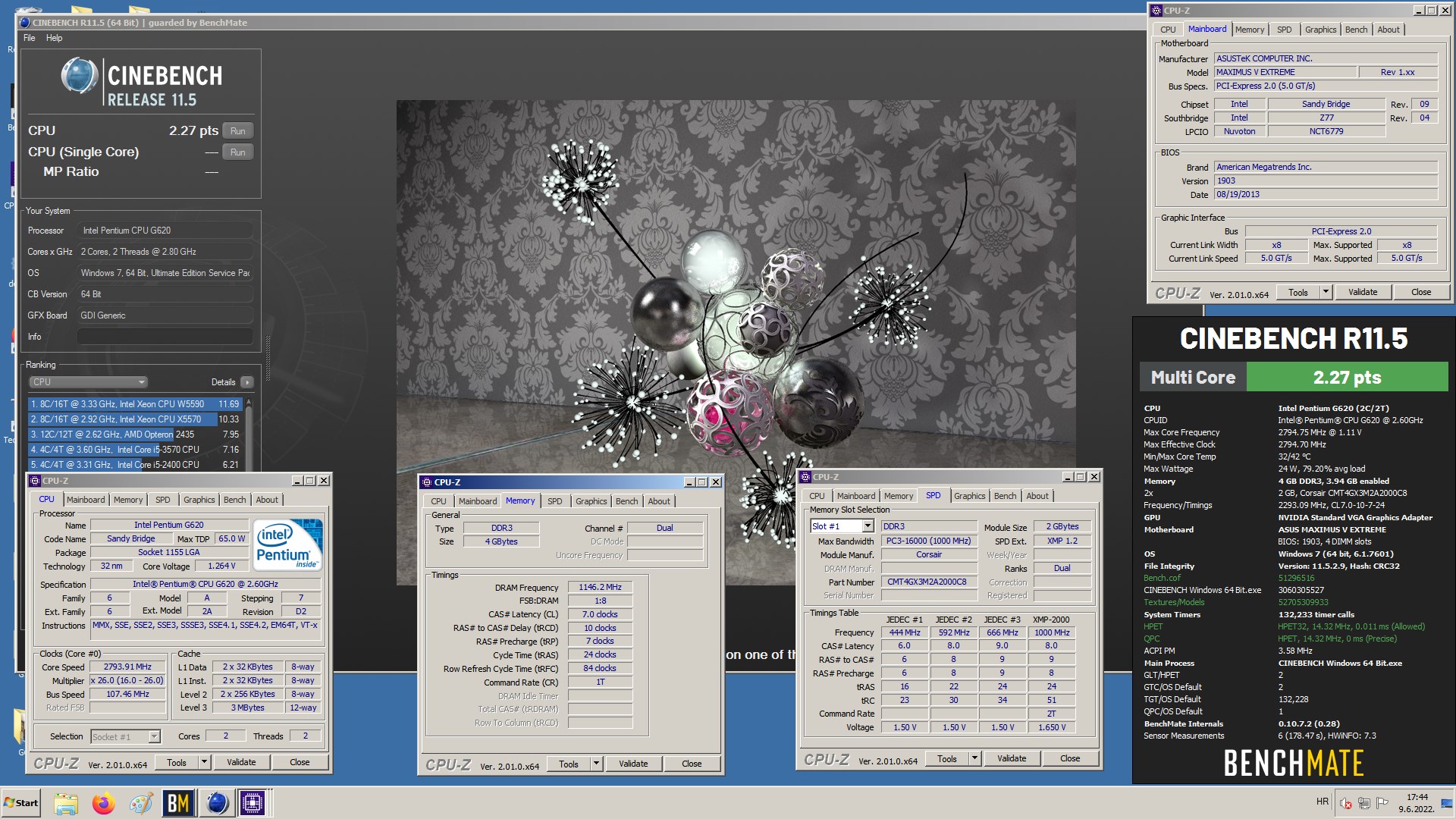Select ranking row Core i5-3570 CPU
Screen dimensions: 1456x819
tap(135, 450)
